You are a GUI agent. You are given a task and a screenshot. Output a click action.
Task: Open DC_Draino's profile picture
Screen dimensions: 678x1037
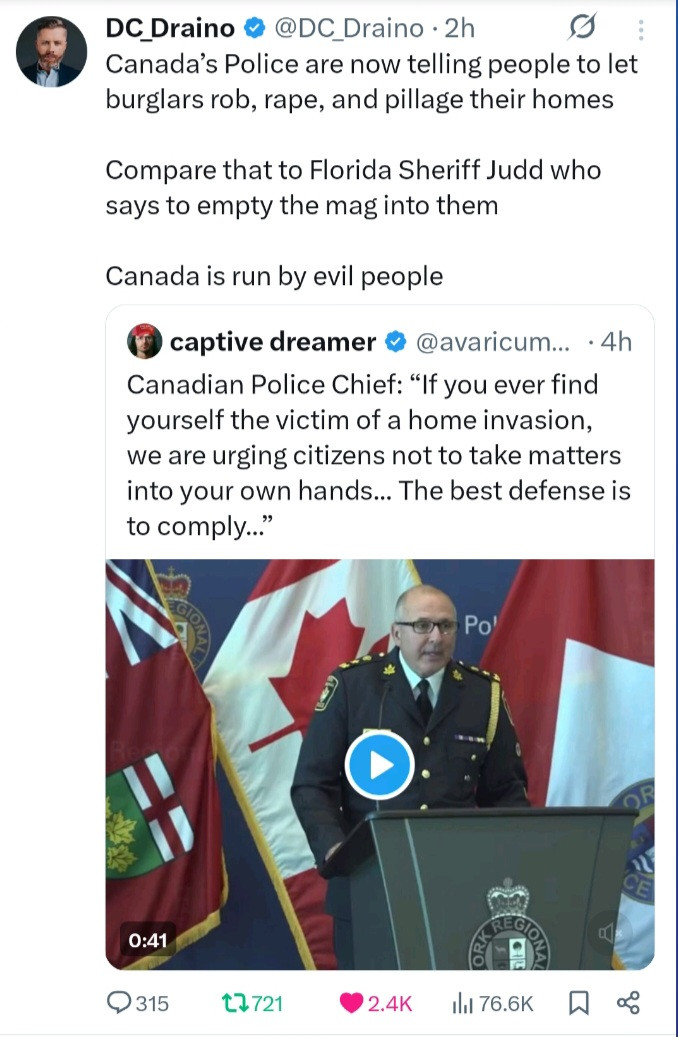coord(51,52)
